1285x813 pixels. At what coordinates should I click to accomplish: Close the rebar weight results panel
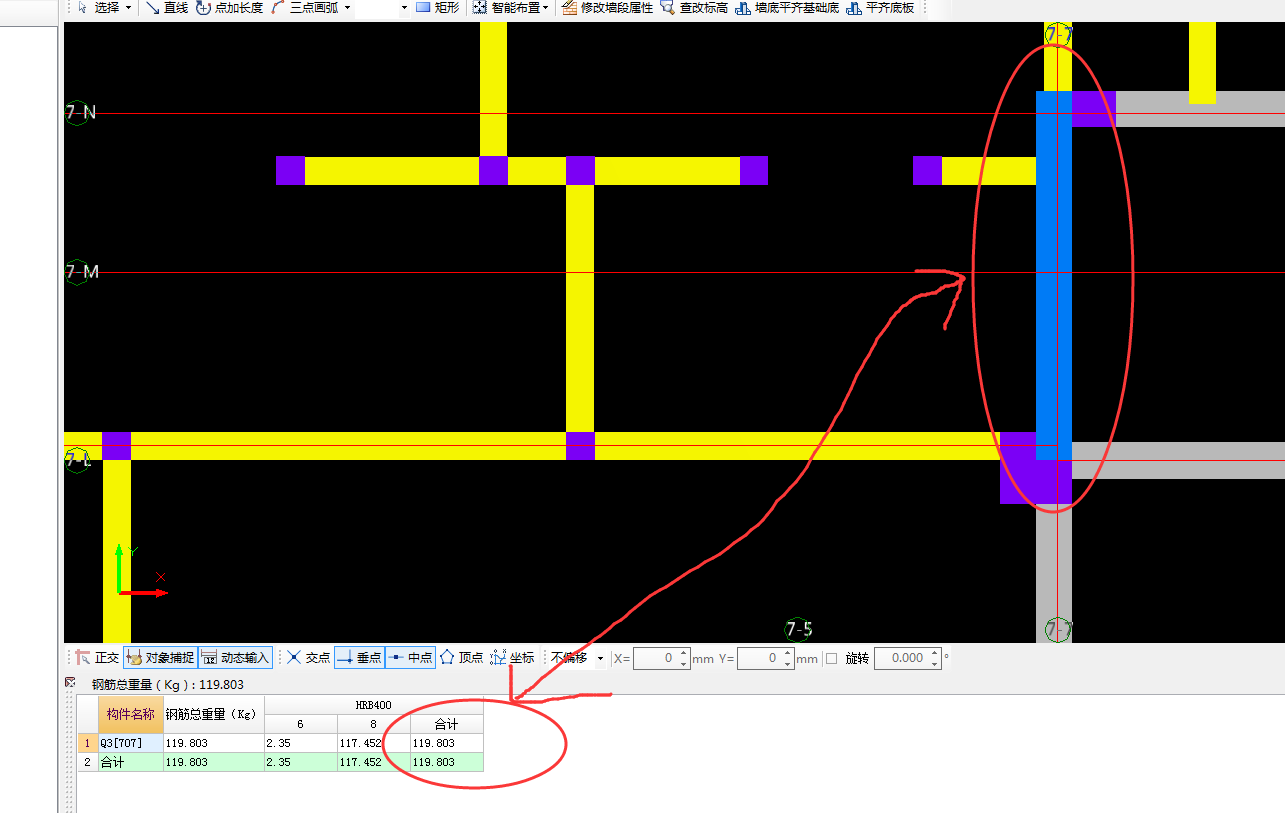click(70, 683)
